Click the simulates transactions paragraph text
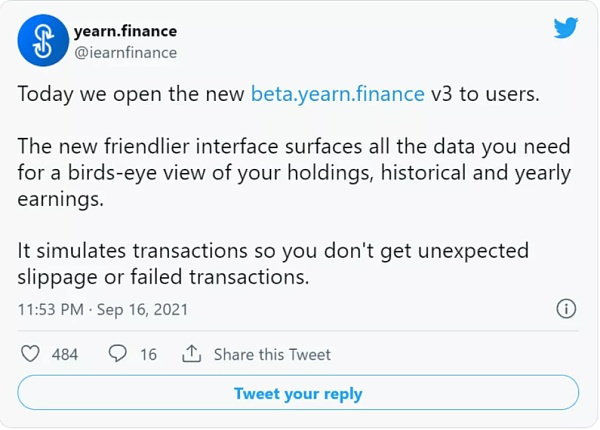 [x=273, y=264]
